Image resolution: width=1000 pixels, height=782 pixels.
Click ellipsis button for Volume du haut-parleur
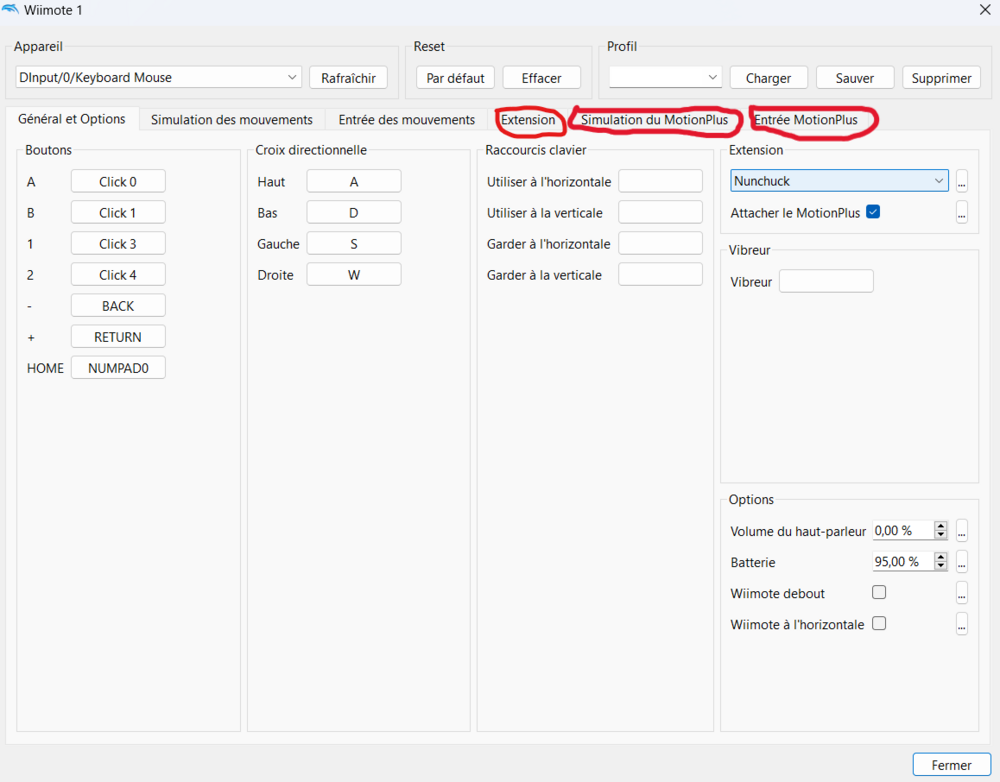click(x=962, y=530)
